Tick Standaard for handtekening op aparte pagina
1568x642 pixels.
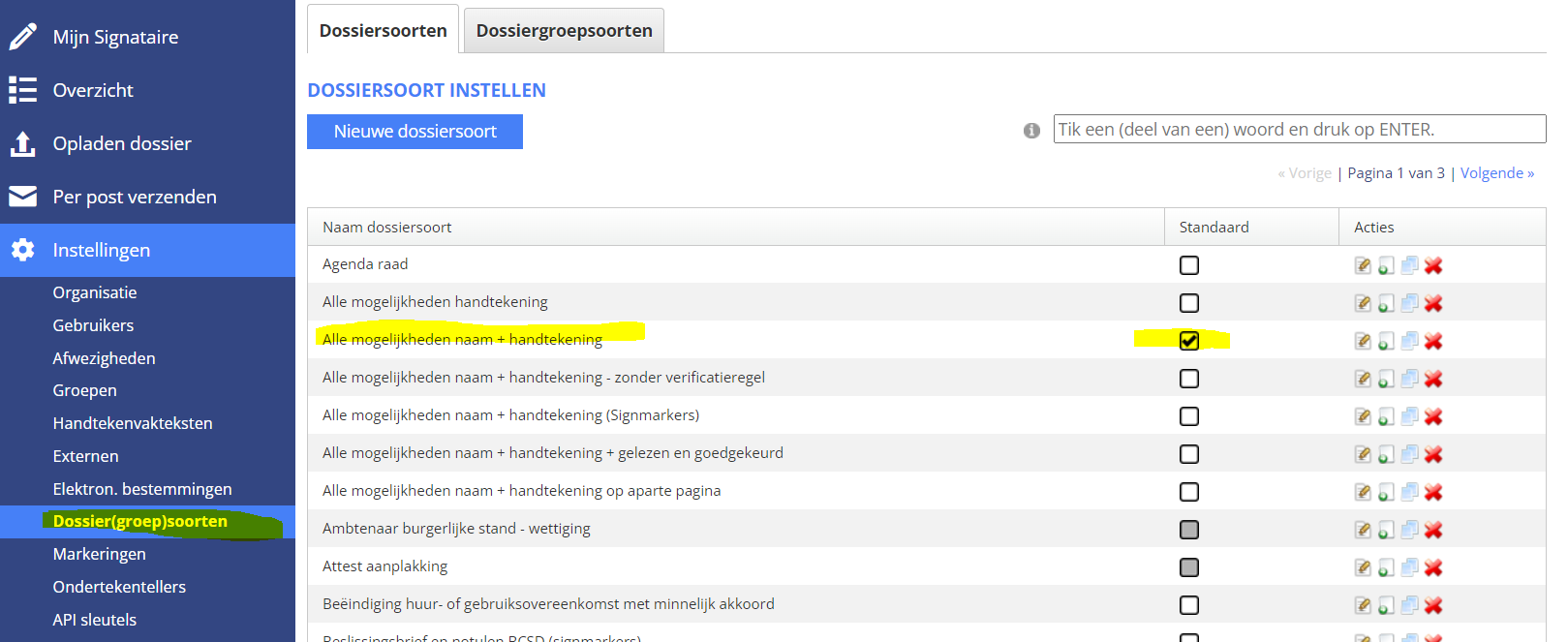[1189, 492]
